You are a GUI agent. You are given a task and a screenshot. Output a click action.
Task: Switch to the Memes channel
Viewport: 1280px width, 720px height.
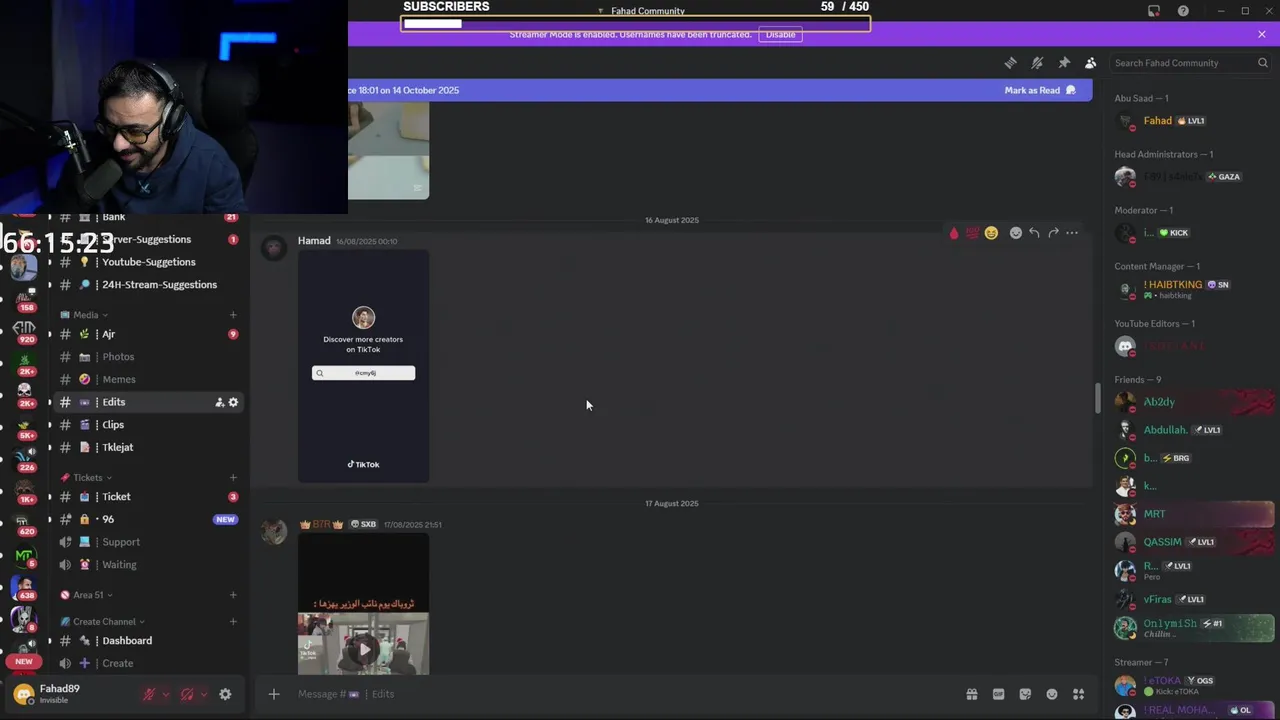pos(147,379)
